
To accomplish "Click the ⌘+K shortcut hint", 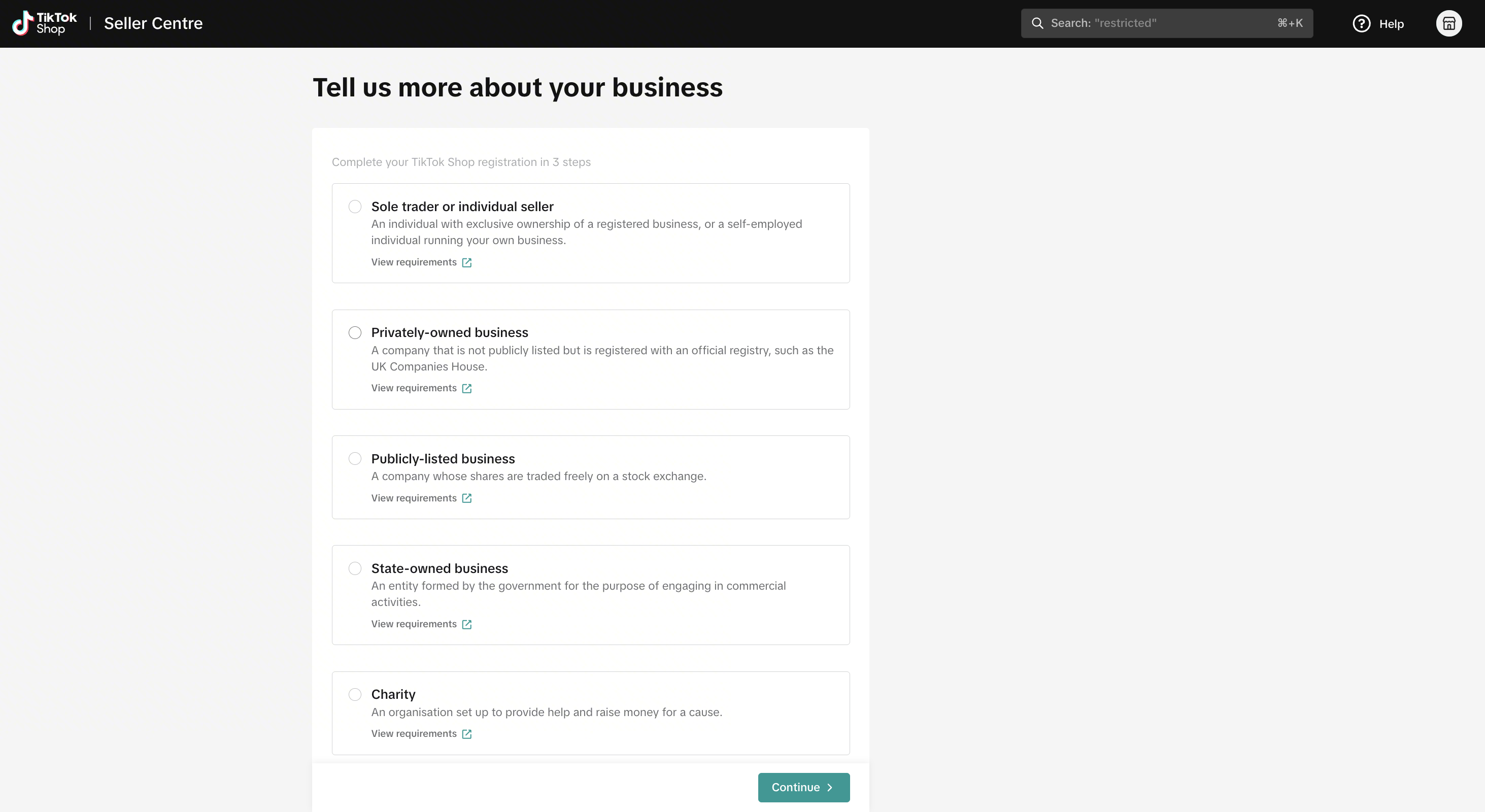I will click(x=1290, y=23).
